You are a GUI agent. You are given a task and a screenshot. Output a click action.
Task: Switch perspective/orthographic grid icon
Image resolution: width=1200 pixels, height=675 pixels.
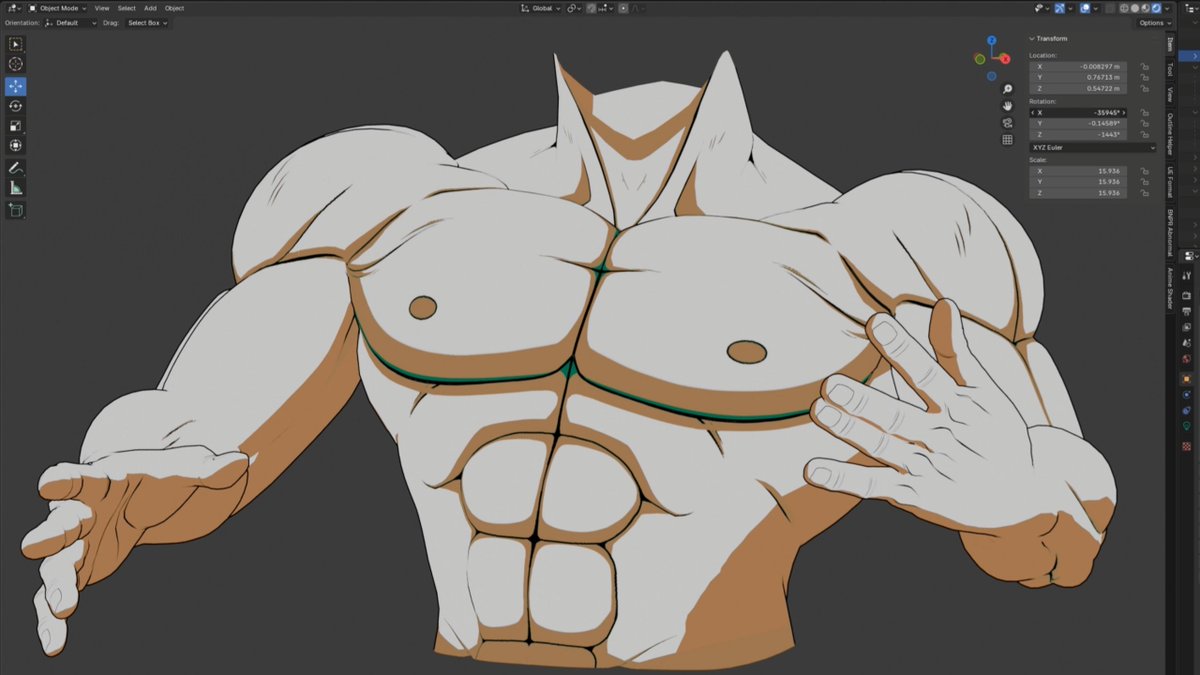pos(1008,140)
